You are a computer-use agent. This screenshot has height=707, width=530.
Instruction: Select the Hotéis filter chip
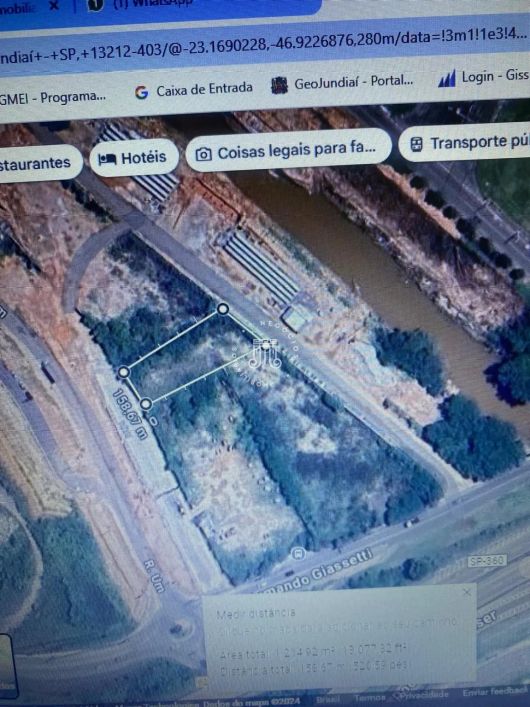coord(134,158)
